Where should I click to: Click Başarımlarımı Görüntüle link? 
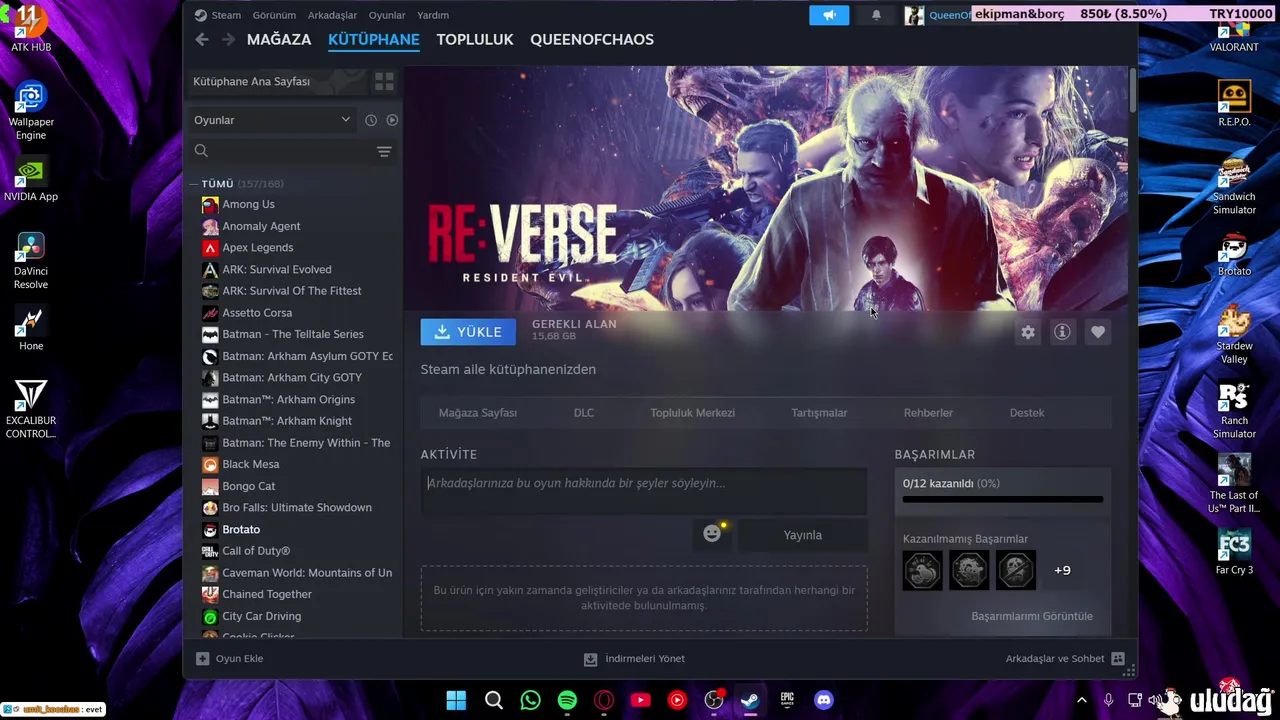pyautogui.click(x=1032, y=616)
